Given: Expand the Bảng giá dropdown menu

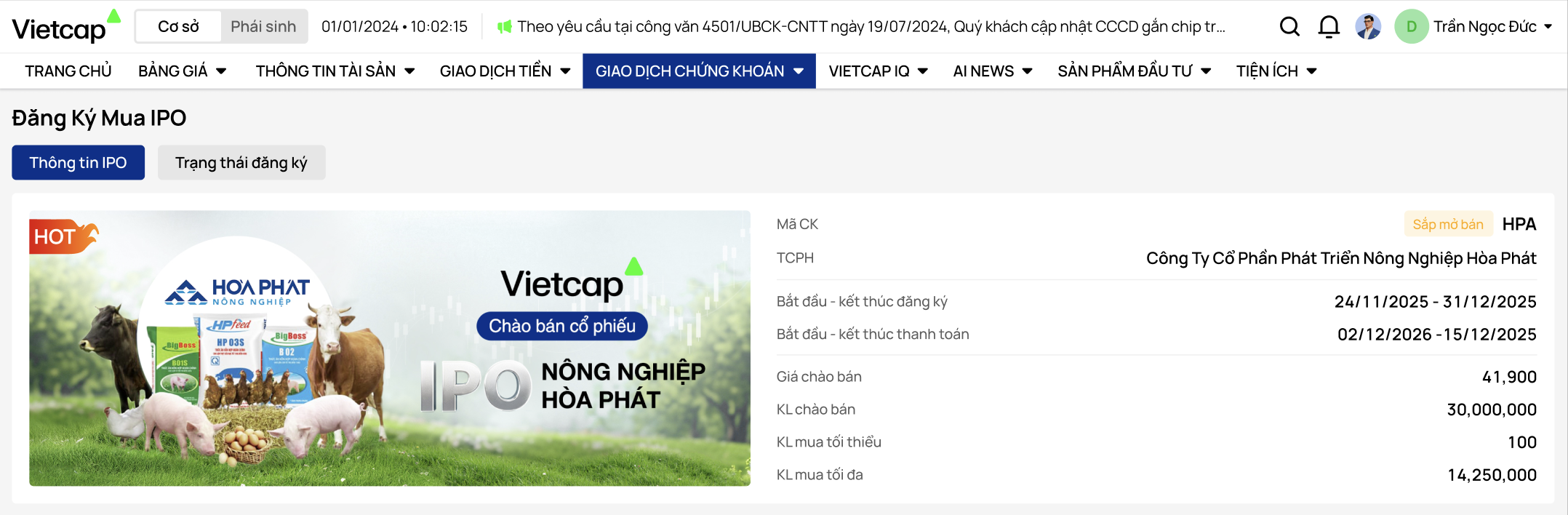Looking at the screenshot, I should (x=182, y=71).
